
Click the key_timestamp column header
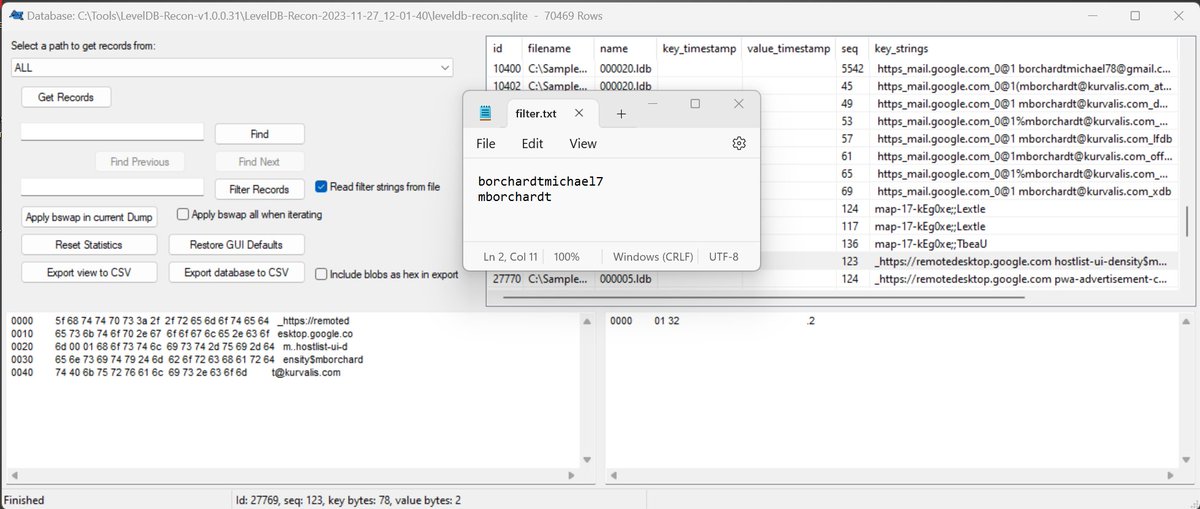click(x=699, y=48)
